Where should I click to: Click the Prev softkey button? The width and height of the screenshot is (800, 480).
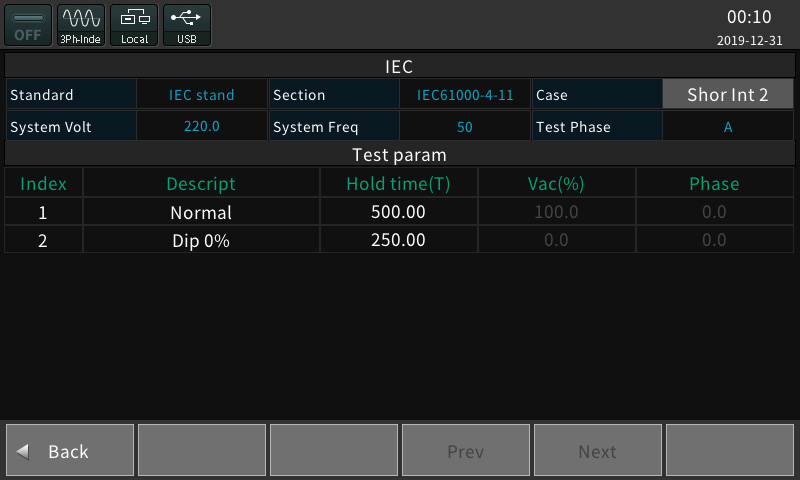click(466, 450)
